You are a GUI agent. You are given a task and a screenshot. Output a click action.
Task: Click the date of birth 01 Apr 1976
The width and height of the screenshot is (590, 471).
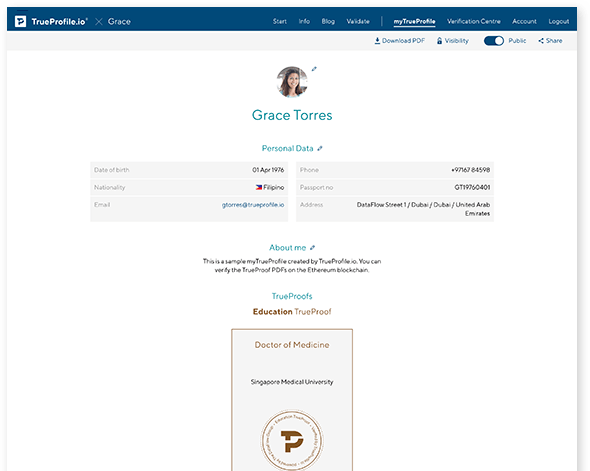click(268, 170)
